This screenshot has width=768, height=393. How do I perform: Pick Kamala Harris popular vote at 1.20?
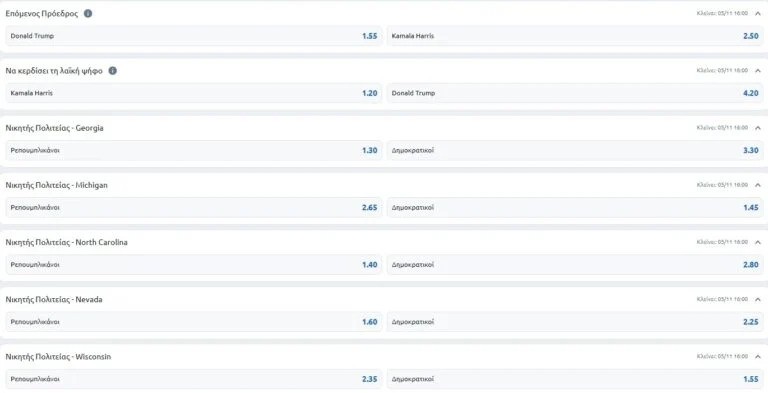tap(193, 93)
